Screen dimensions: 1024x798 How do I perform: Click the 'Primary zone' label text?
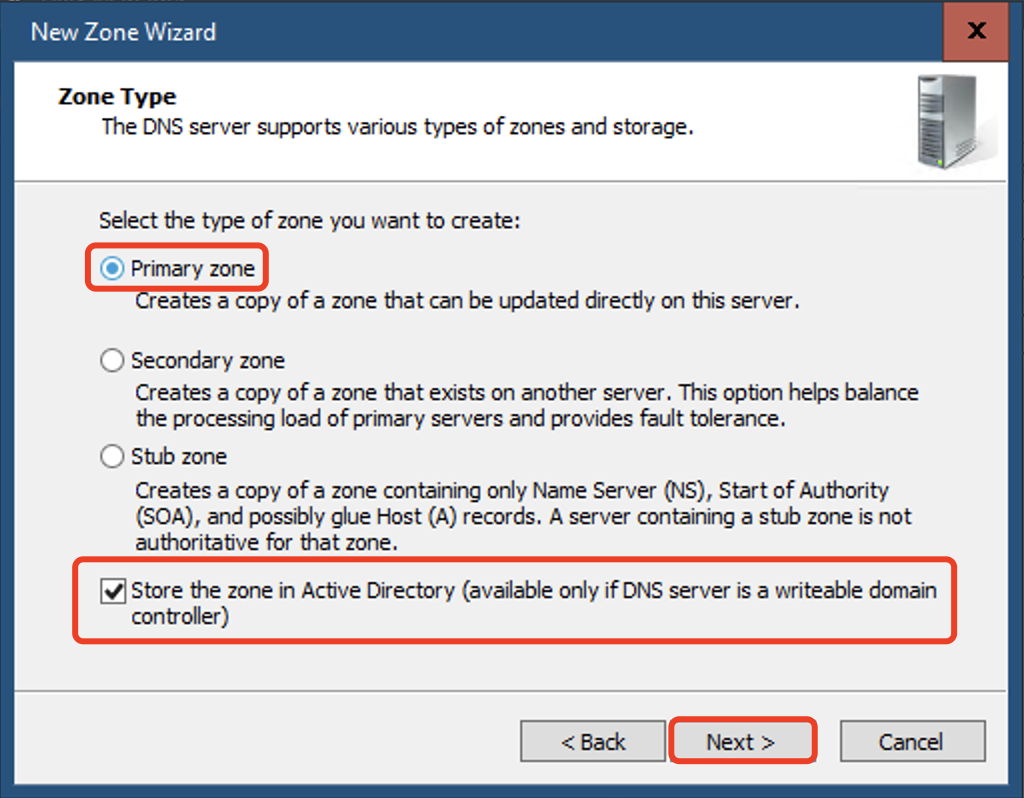[193, 268]
